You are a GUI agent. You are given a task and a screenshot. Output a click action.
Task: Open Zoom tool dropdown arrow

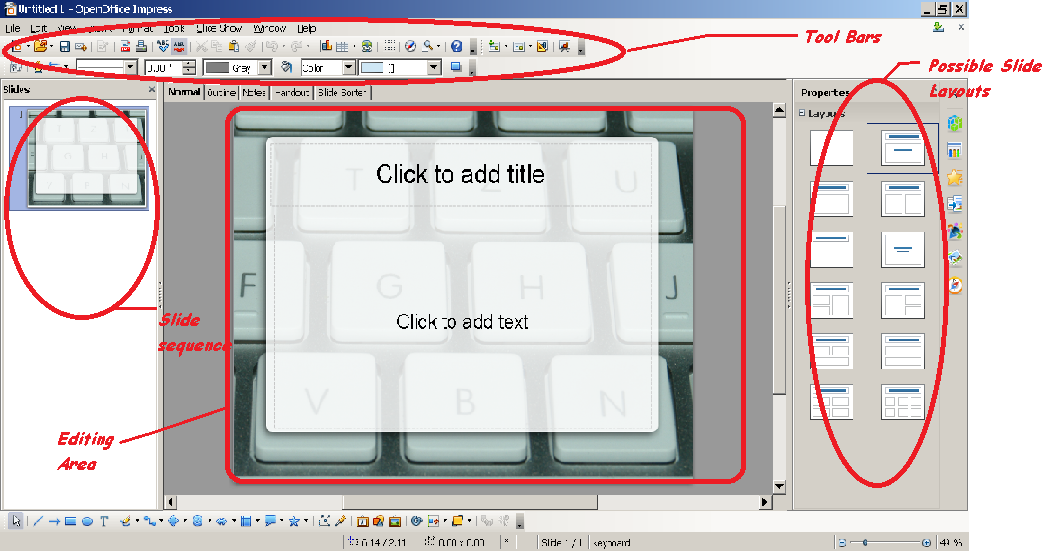[x=438, y=46]
